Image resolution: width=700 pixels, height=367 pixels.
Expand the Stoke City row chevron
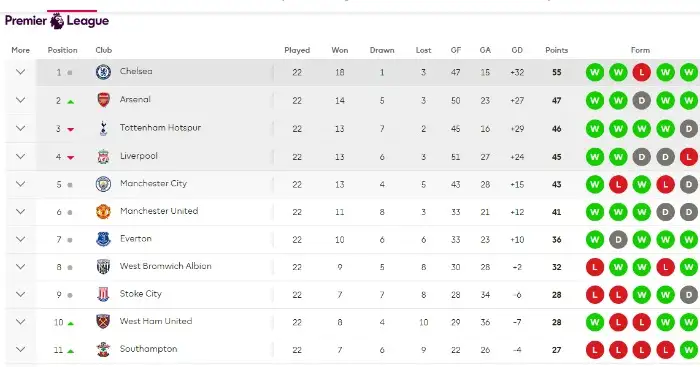point(21,294)
